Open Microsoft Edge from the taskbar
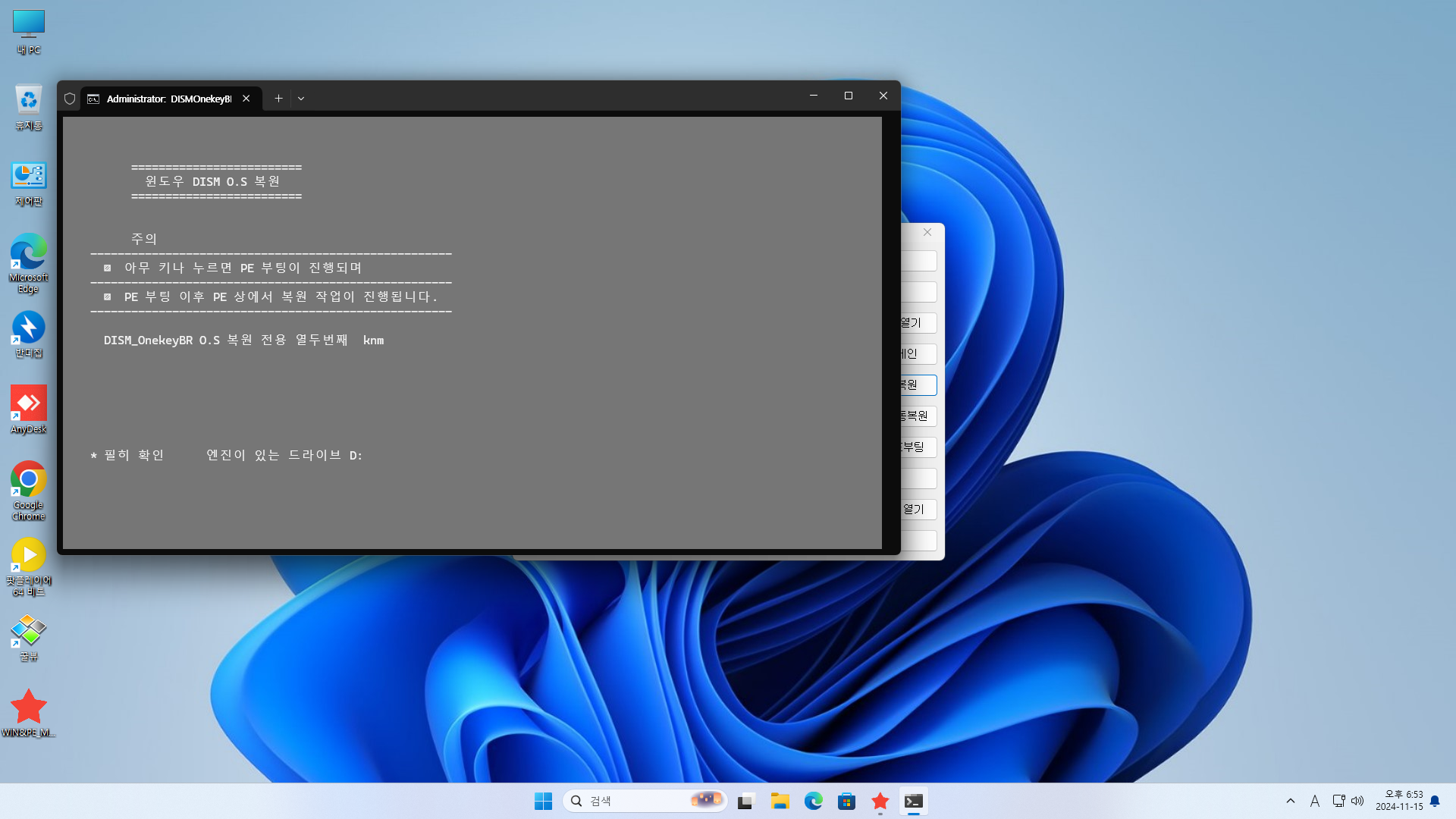Viewport: 1456px width, 819px height. [x=814, y=801]
